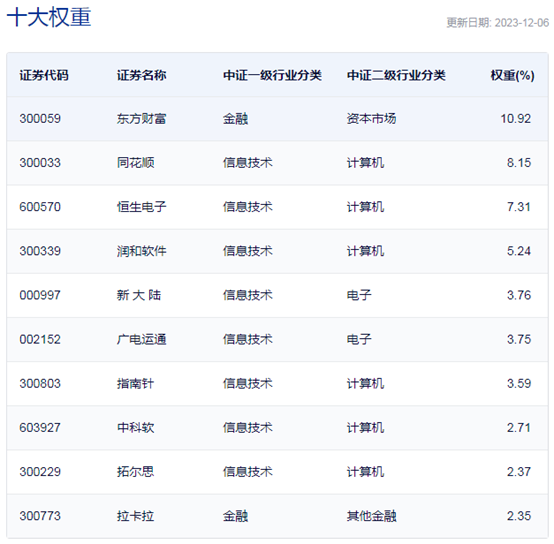The width and height of the screenshot is (554, 544).
Task: Select security code 300803
Action: click(x=40, y=384)
